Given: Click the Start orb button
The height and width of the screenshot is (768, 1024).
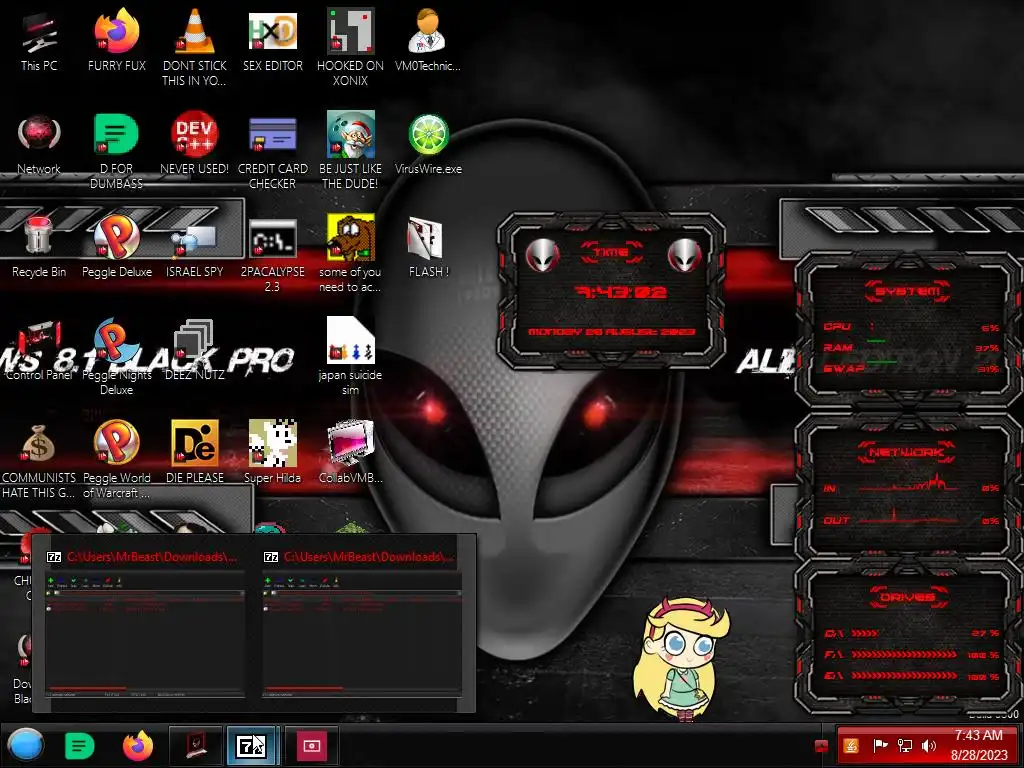Looking at the screenshot, I should click(x=26, y=745).
